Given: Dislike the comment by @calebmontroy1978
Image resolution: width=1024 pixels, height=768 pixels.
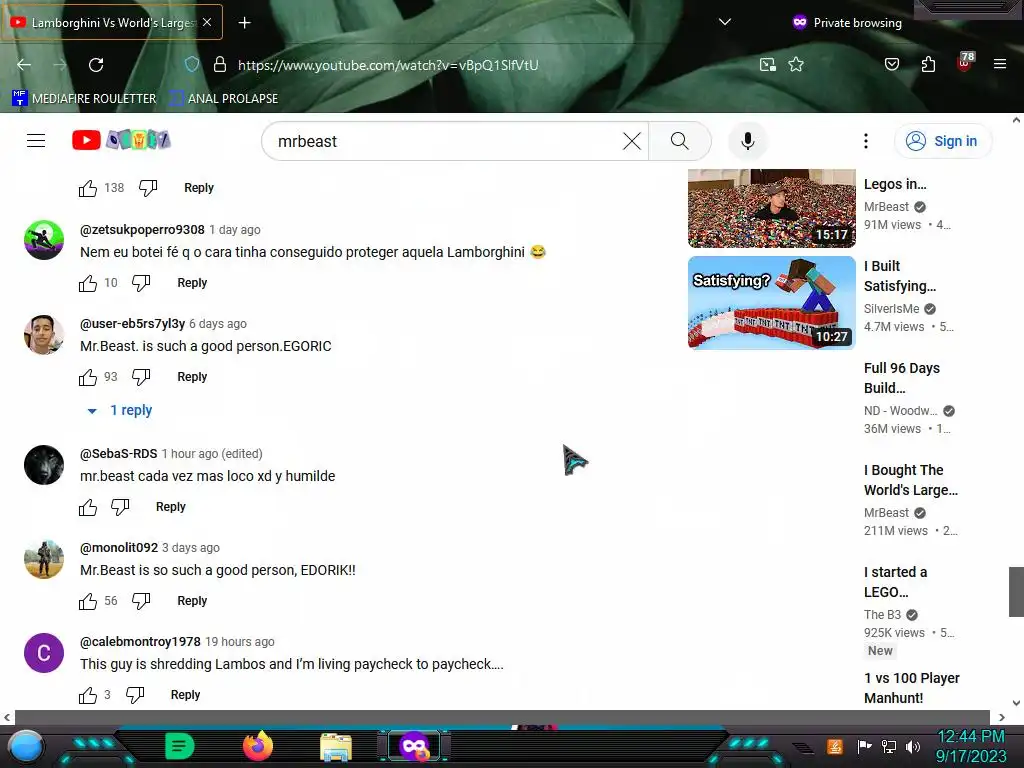Looking at the screenshot, I should pyautogui.click(x=135, y=695).
